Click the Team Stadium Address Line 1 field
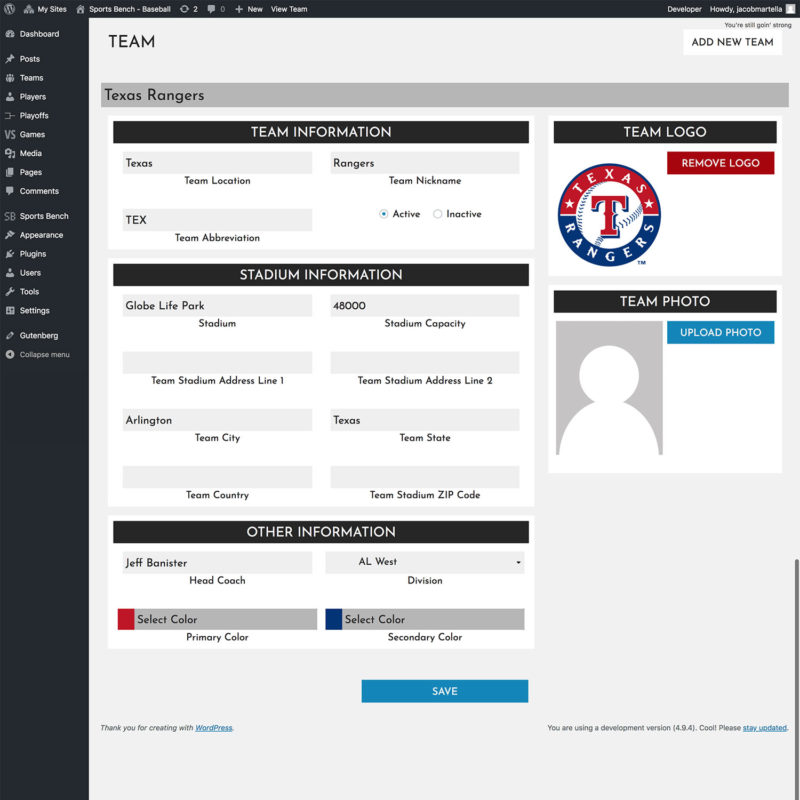 coord(217,363)
